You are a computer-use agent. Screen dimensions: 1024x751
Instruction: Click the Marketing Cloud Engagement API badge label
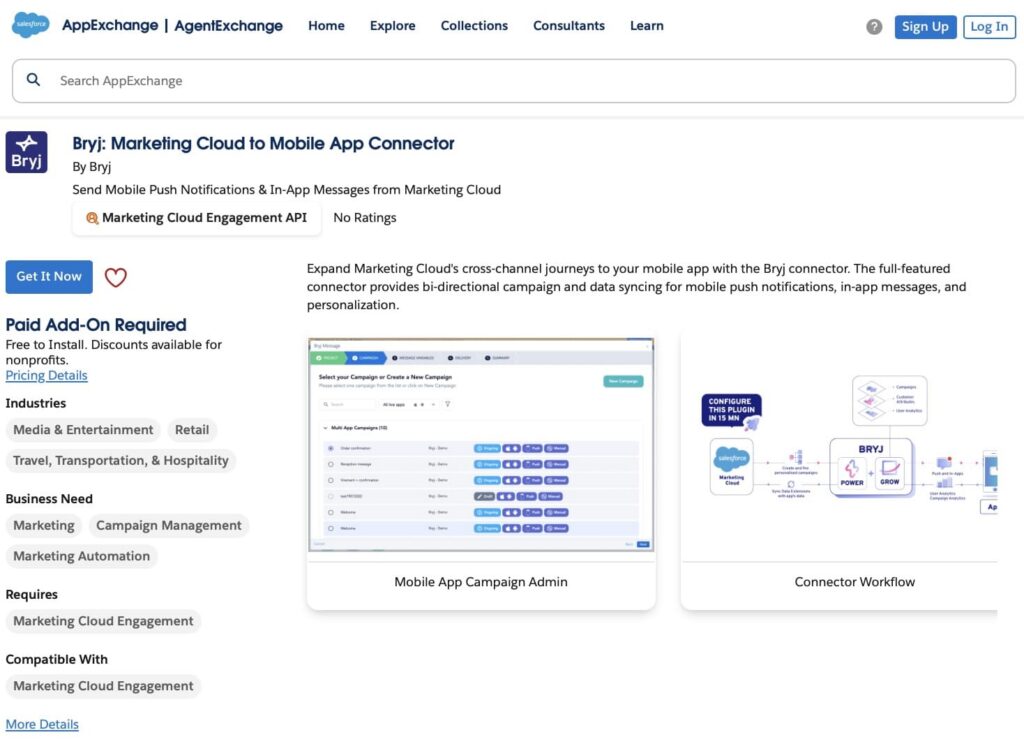pyautogui.click(x=204, y=218)
